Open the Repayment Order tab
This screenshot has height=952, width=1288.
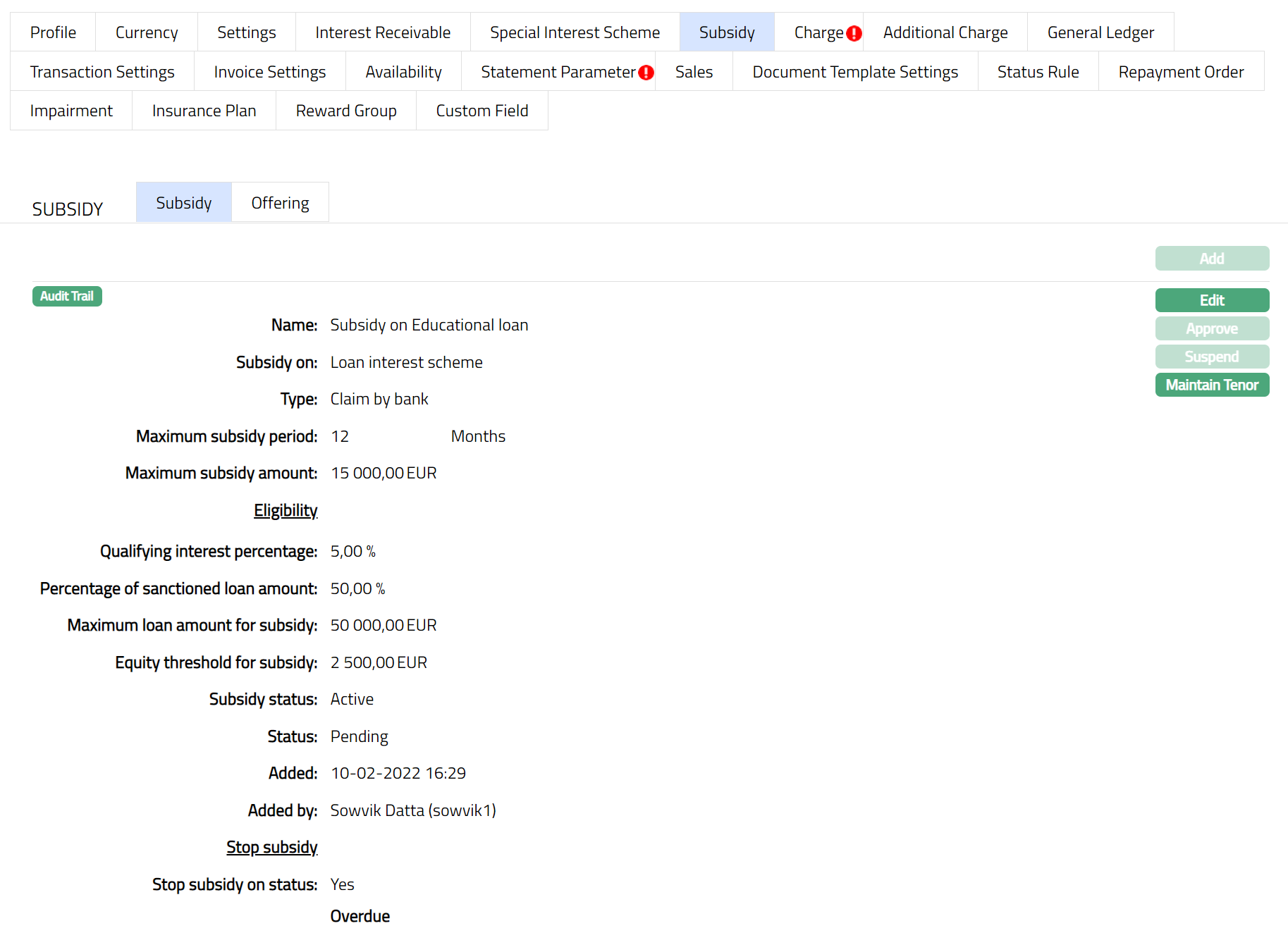coord(1180,72)
